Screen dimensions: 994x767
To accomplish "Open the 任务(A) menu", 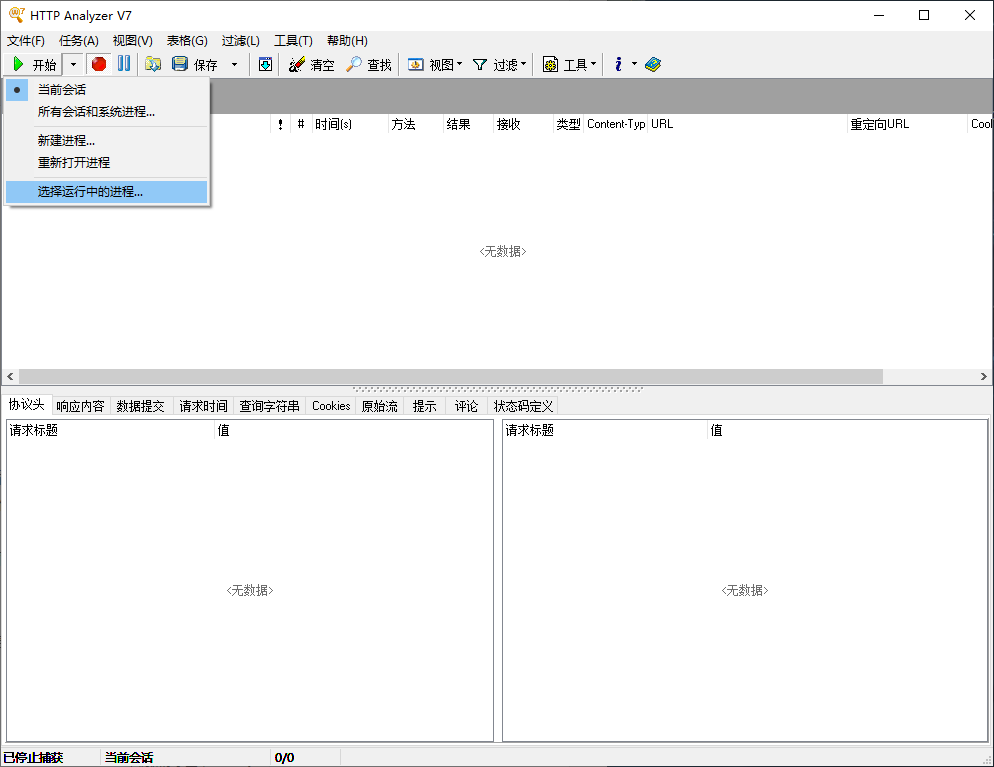I will (79, 41).
